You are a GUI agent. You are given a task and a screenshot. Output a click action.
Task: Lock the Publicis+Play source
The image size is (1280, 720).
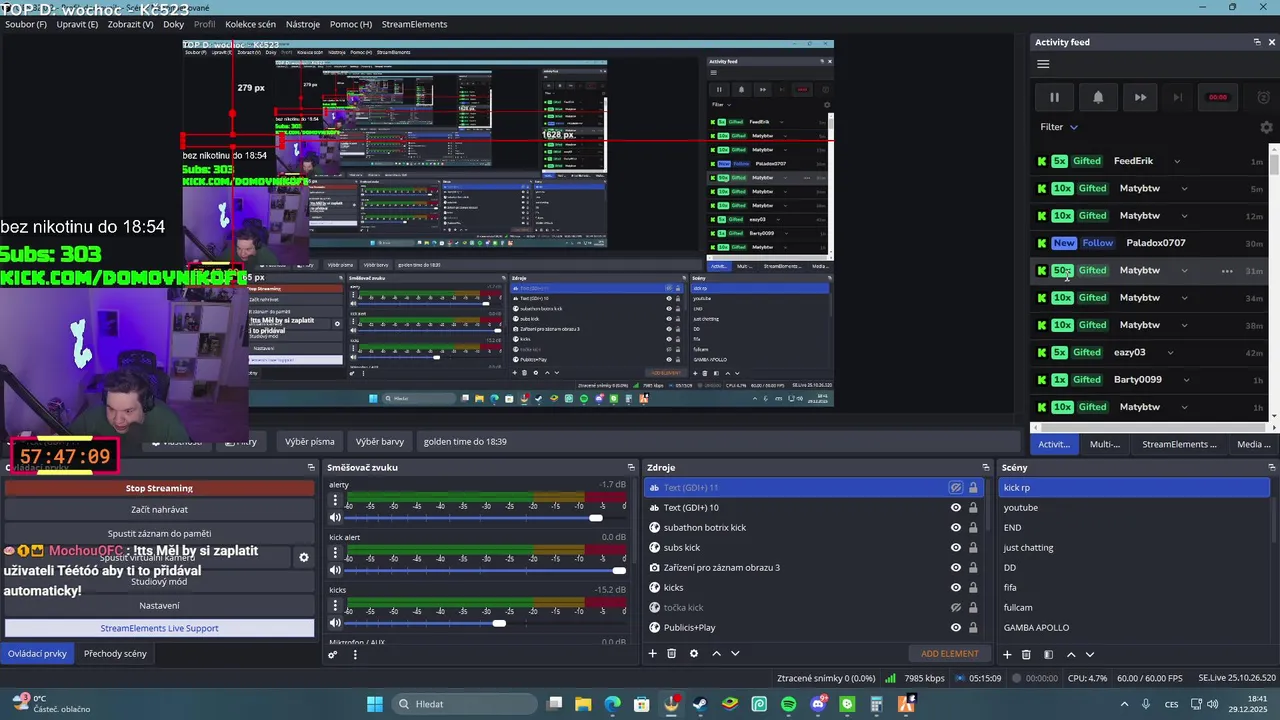pyautogui.click(x=973, y=628)
